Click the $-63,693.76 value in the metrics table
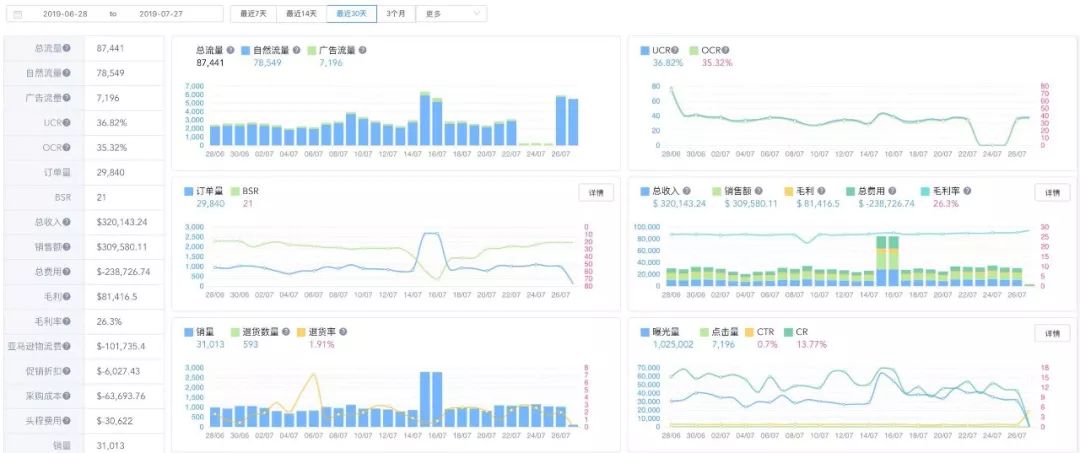This screenshot has width=1080, height=453. point(121,396)
